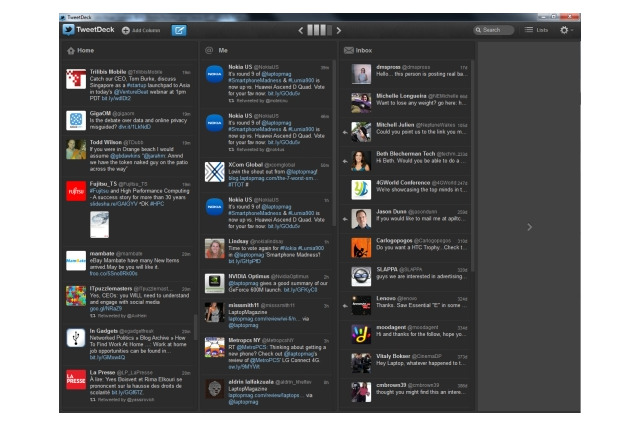640x426 pixels.
Task: Click right chevron in empty panel
Action: coord(529,227)
